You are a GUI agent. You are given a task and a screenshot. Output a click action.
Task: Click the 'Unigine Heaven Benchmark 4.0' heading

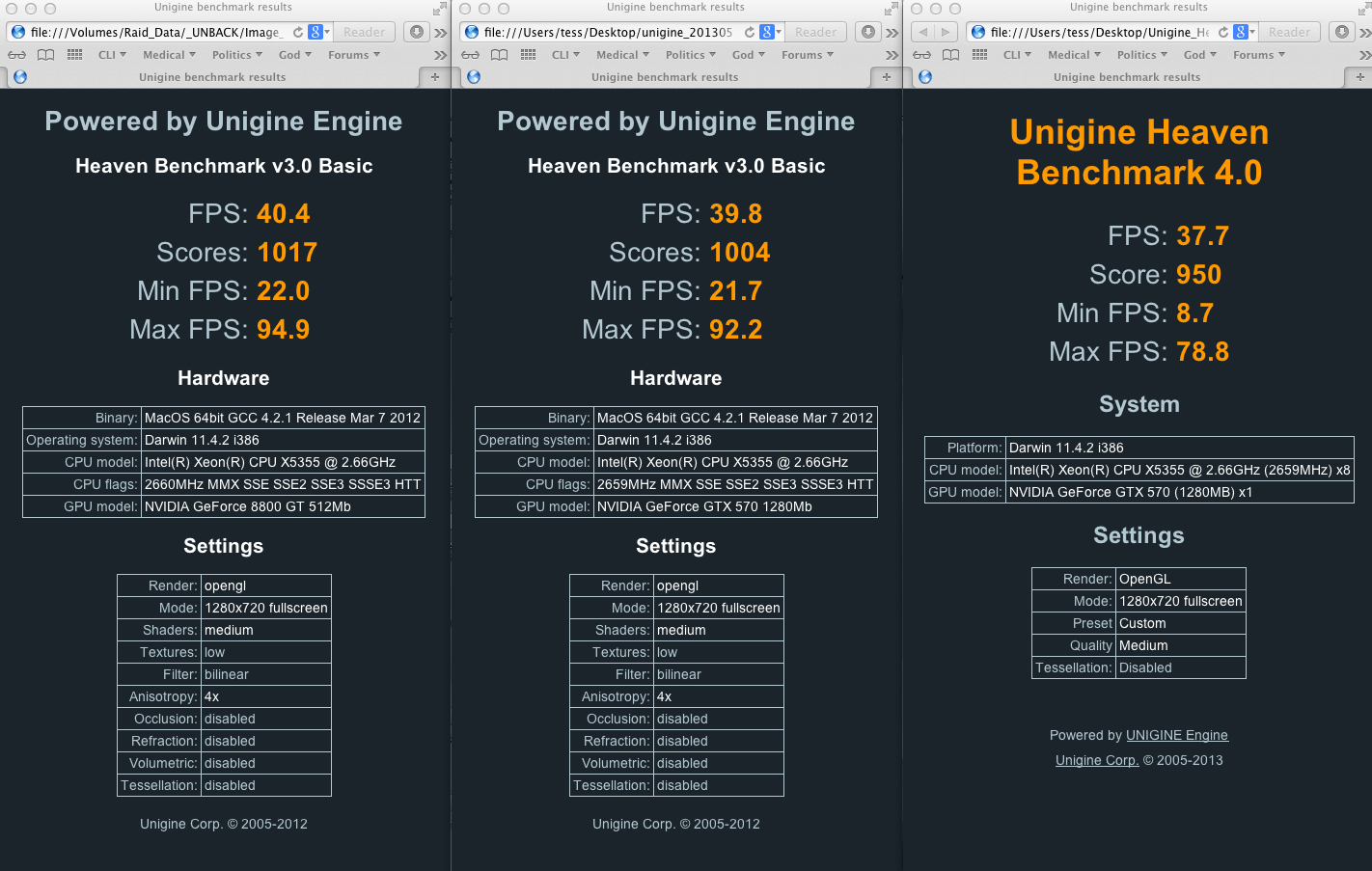pyautogui.click(x=1139, y=152)
